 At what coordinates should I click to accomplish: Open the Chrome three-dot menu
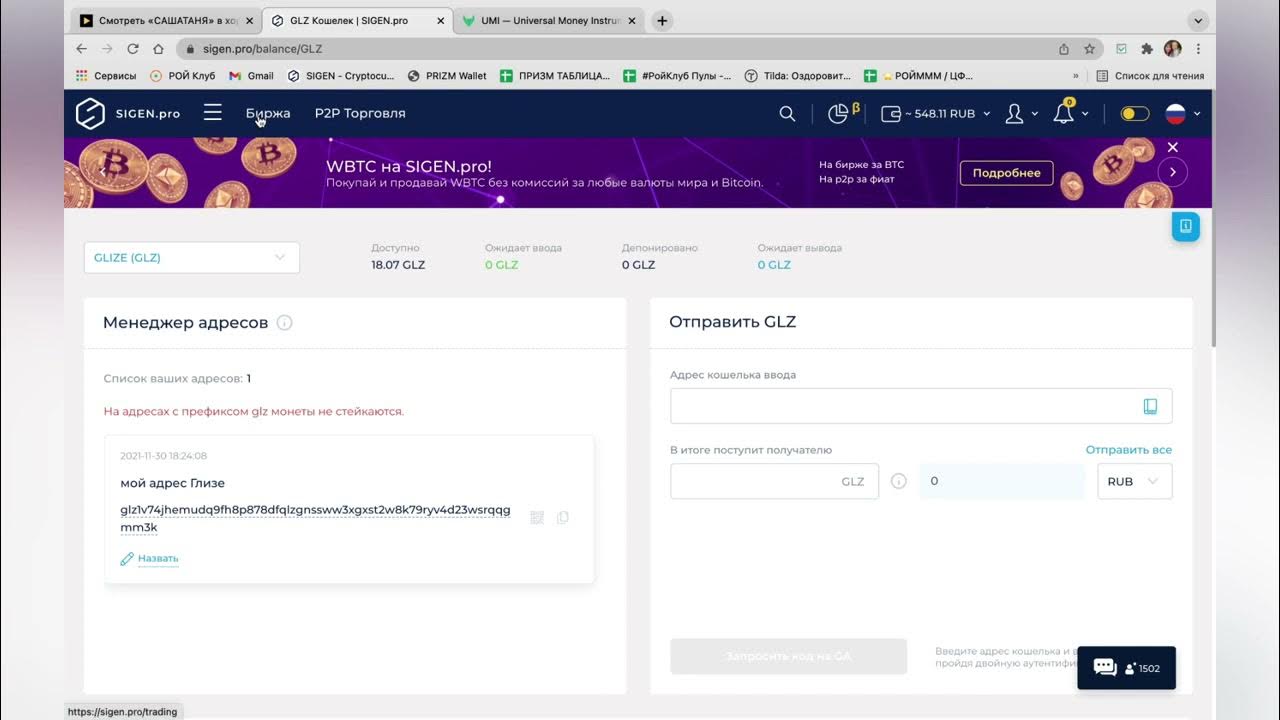click(x=1198, y=48)
